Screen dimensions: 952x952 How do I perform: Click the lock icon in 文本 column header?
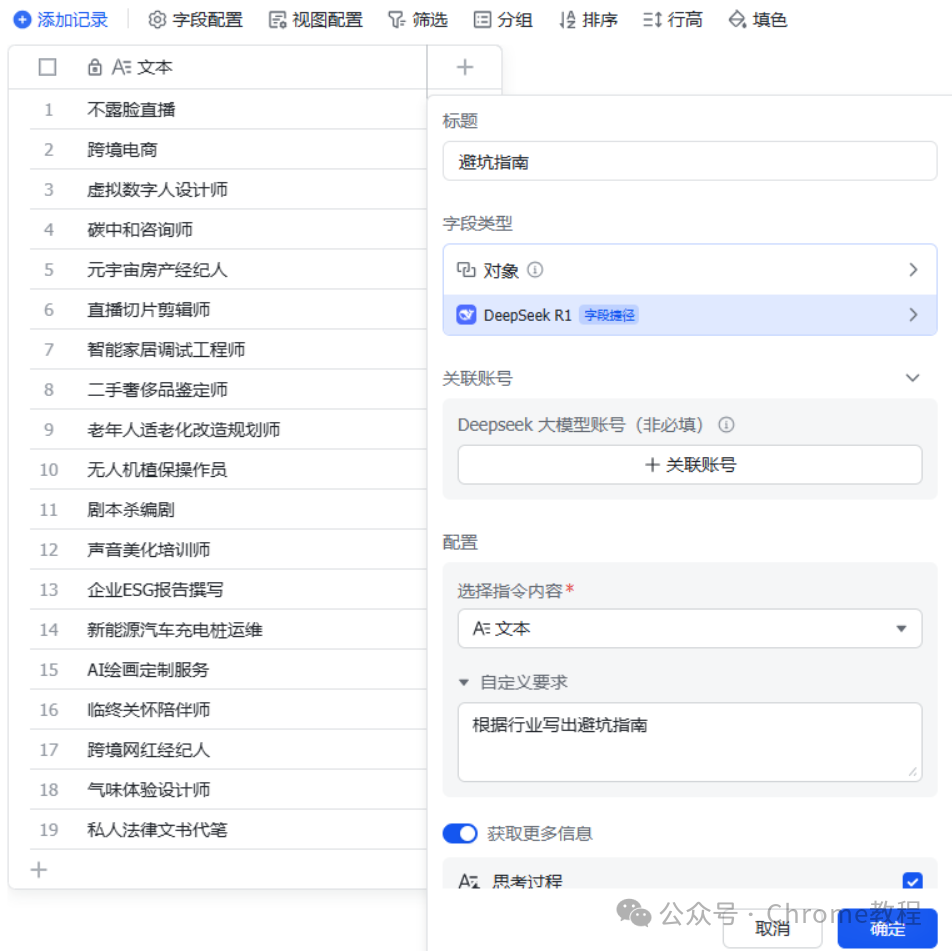coord(95,67)
